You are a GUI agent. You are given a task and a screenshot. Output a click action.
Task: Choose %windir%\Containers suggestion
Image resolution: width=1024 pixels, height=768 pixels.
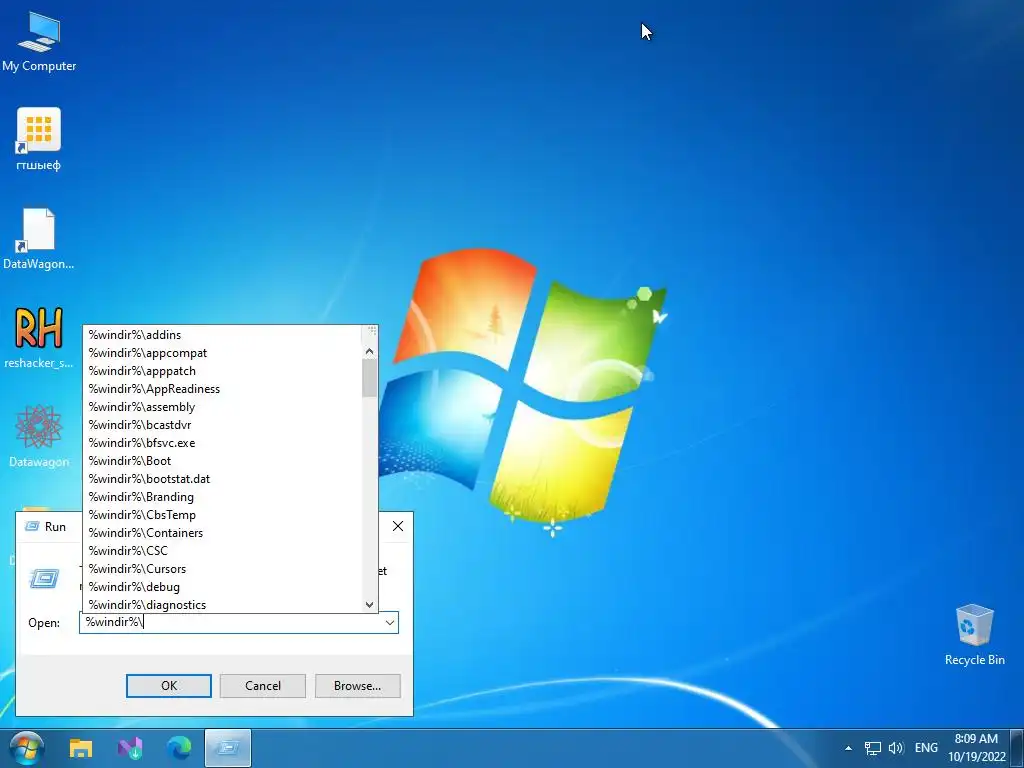(x=222, y=533)
